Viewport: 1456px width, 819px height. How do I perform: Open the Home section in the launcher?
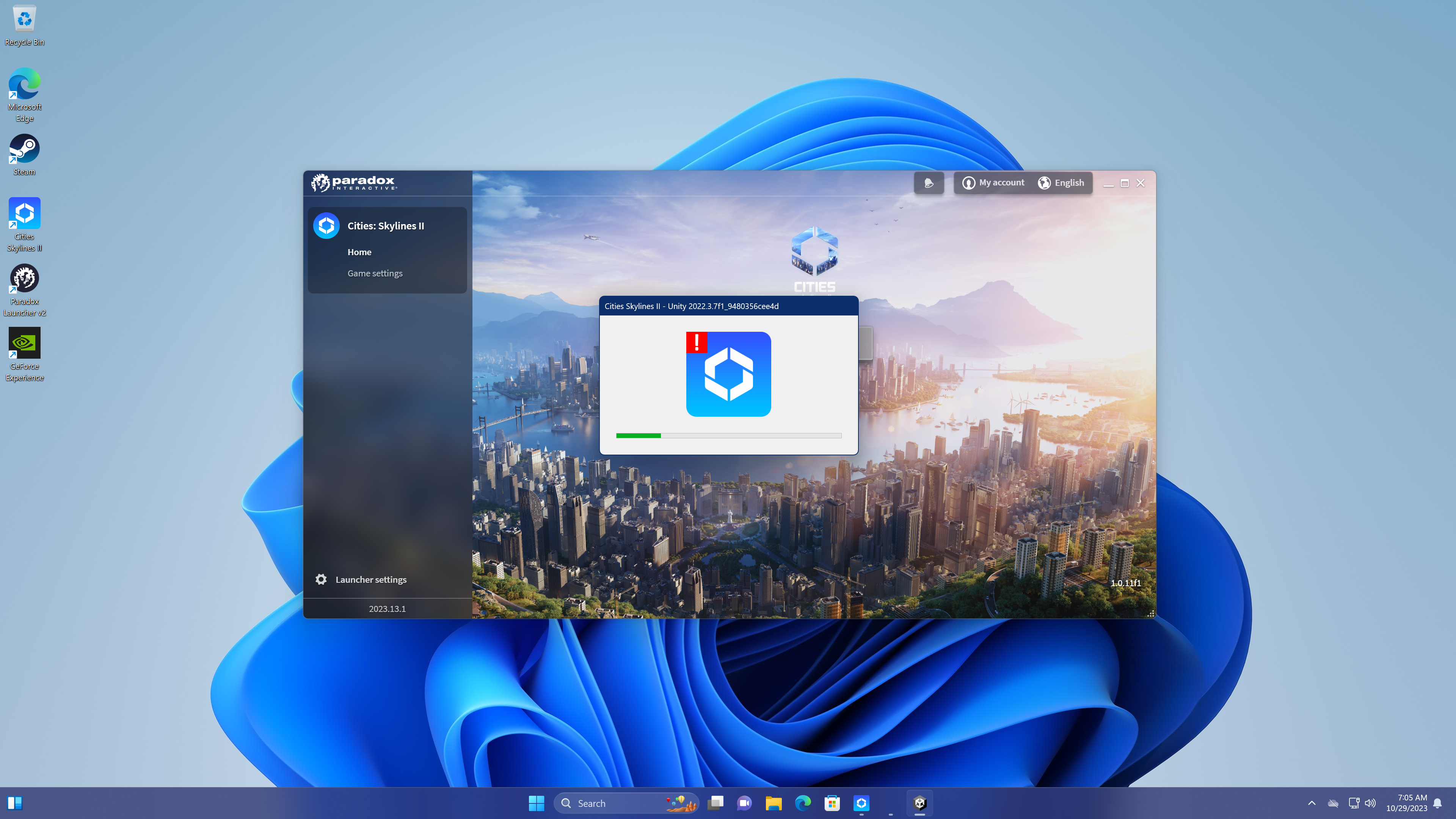pyautogui.click(x=359, y=252)
